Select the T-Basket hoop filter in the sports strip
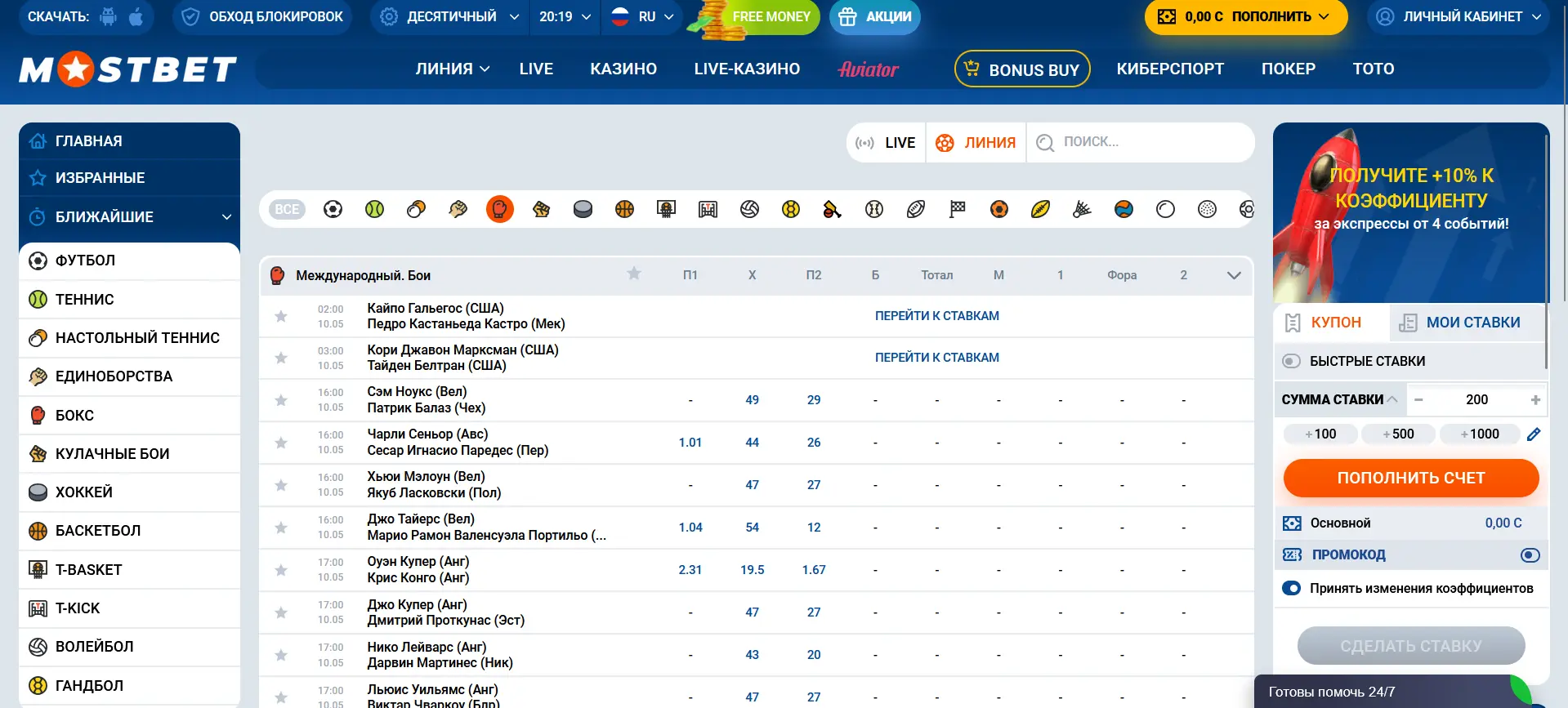The image size is (1568, 708). [666, 209]
